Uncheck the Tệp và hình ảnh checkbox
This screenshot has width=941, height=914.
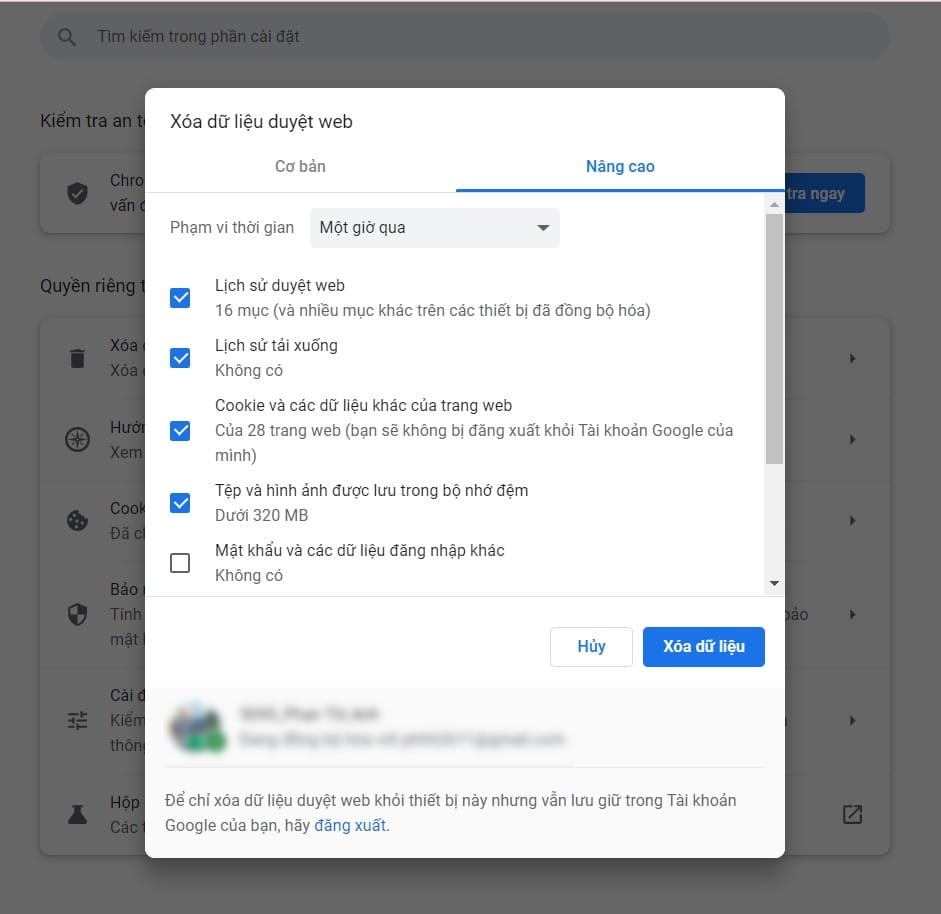tap(180, 503)
